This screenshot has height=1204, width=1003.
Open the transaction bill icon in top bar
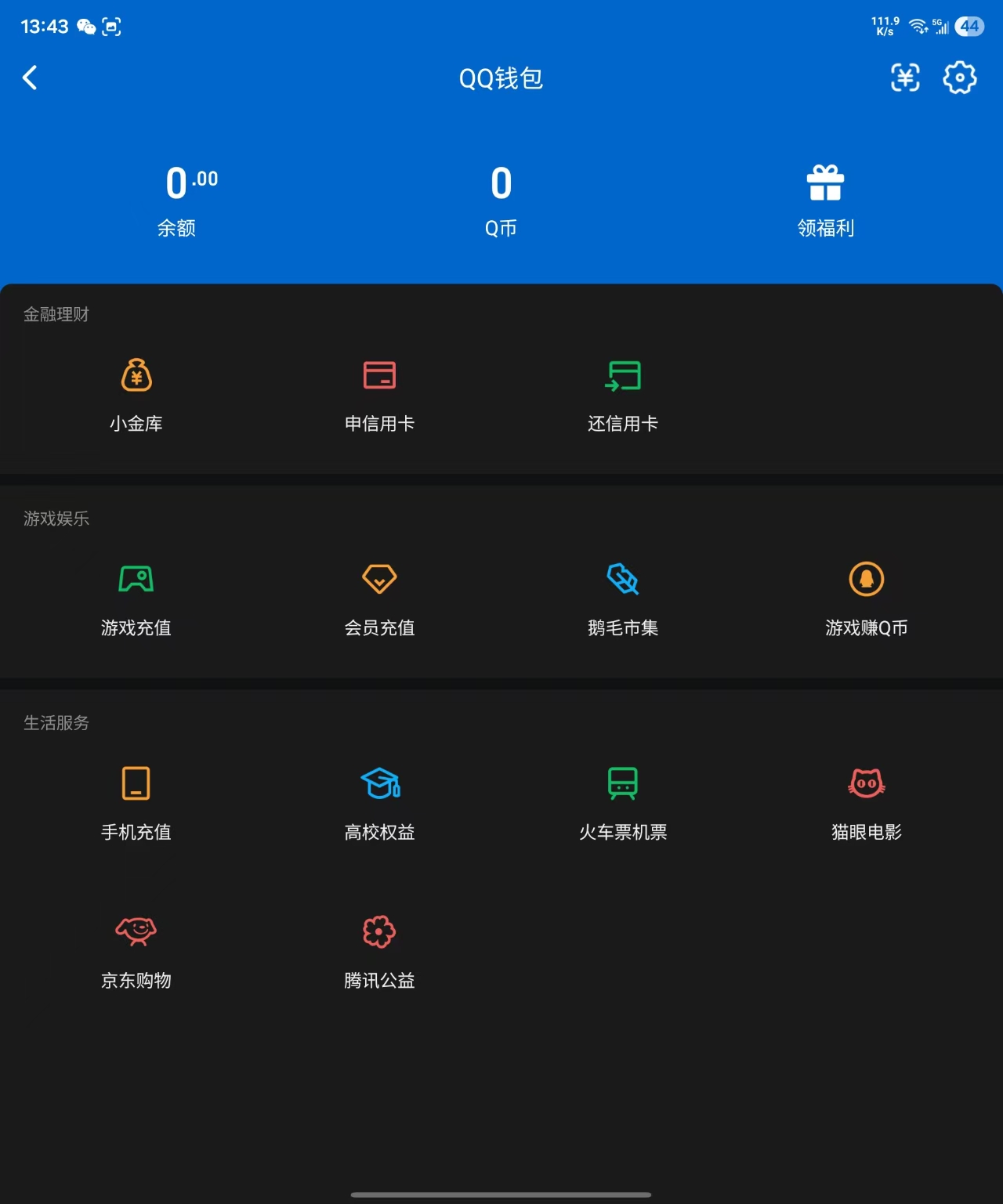tap(905, 78)
